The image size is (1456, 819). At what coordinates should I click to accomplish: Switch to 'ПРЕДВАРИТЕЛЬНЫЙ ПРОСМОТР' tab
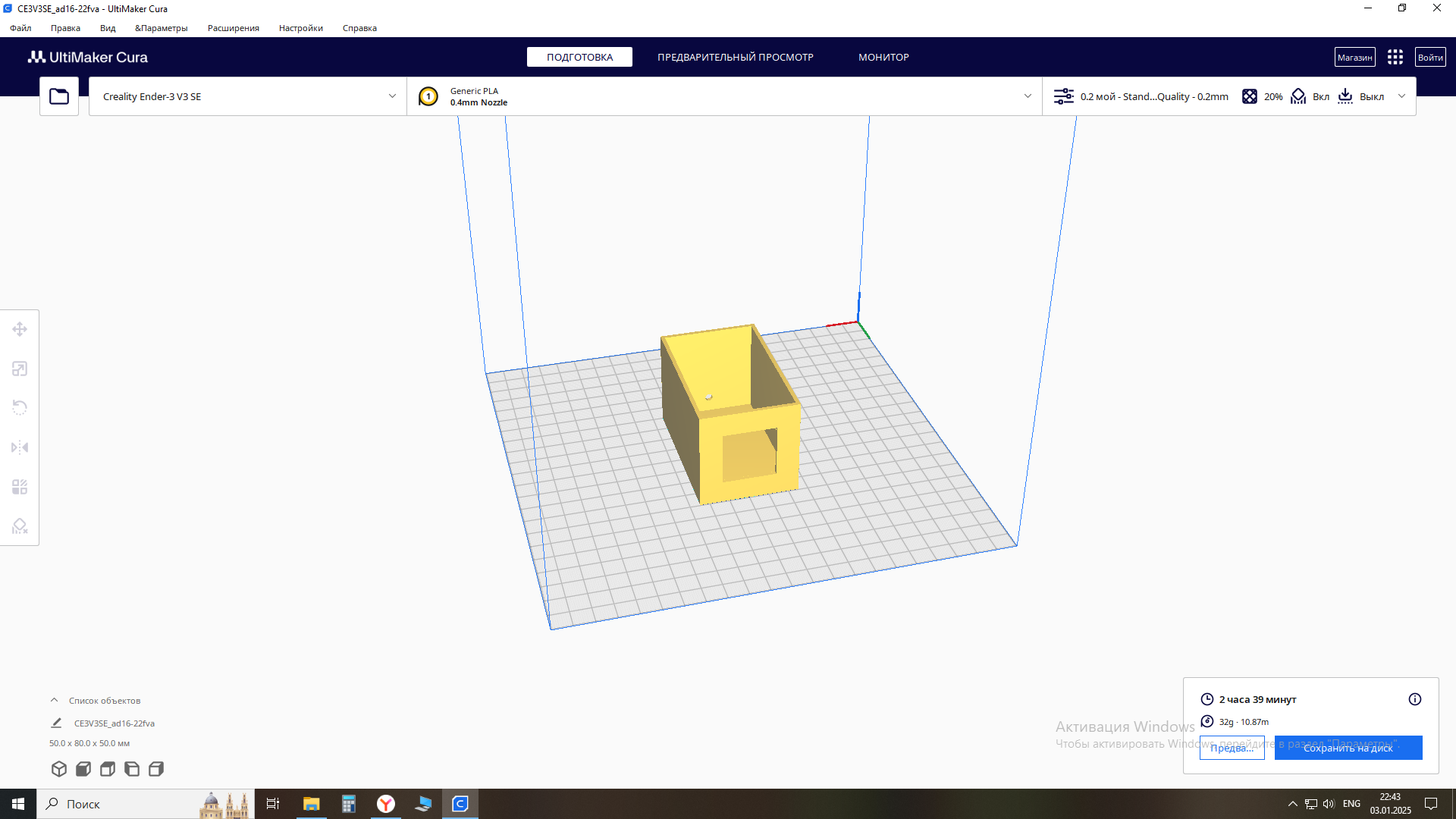[735, 57]
